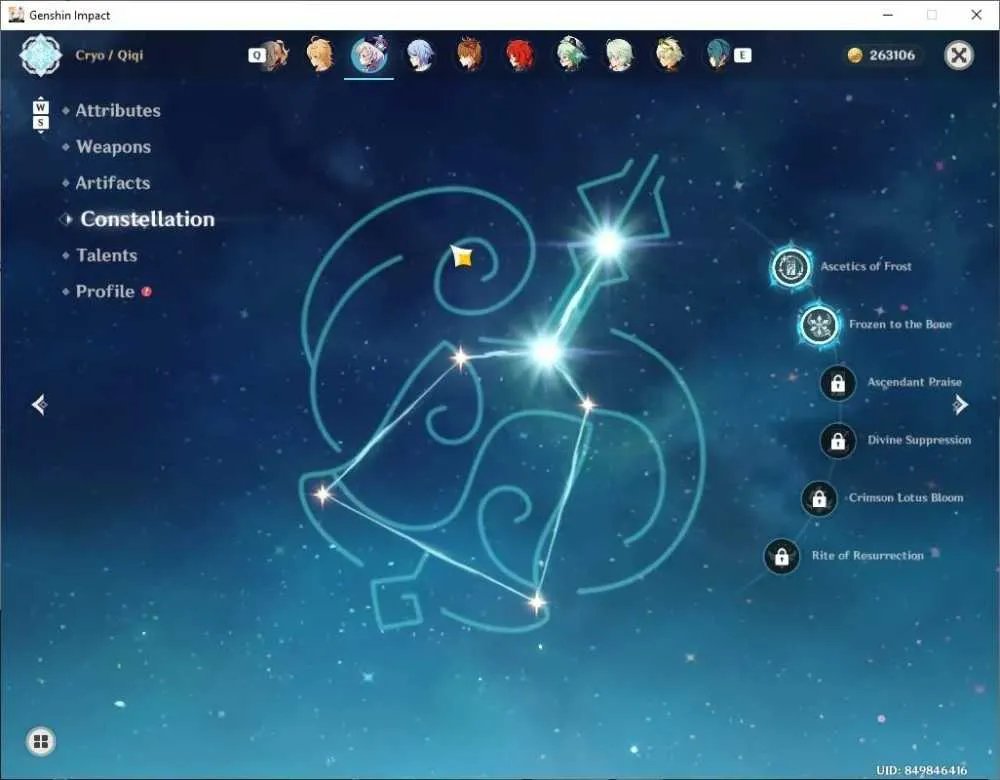Viewport: 1000px width, 780px height.
Task: Click the Mora balance "263106"
Action: pos(892,55)
